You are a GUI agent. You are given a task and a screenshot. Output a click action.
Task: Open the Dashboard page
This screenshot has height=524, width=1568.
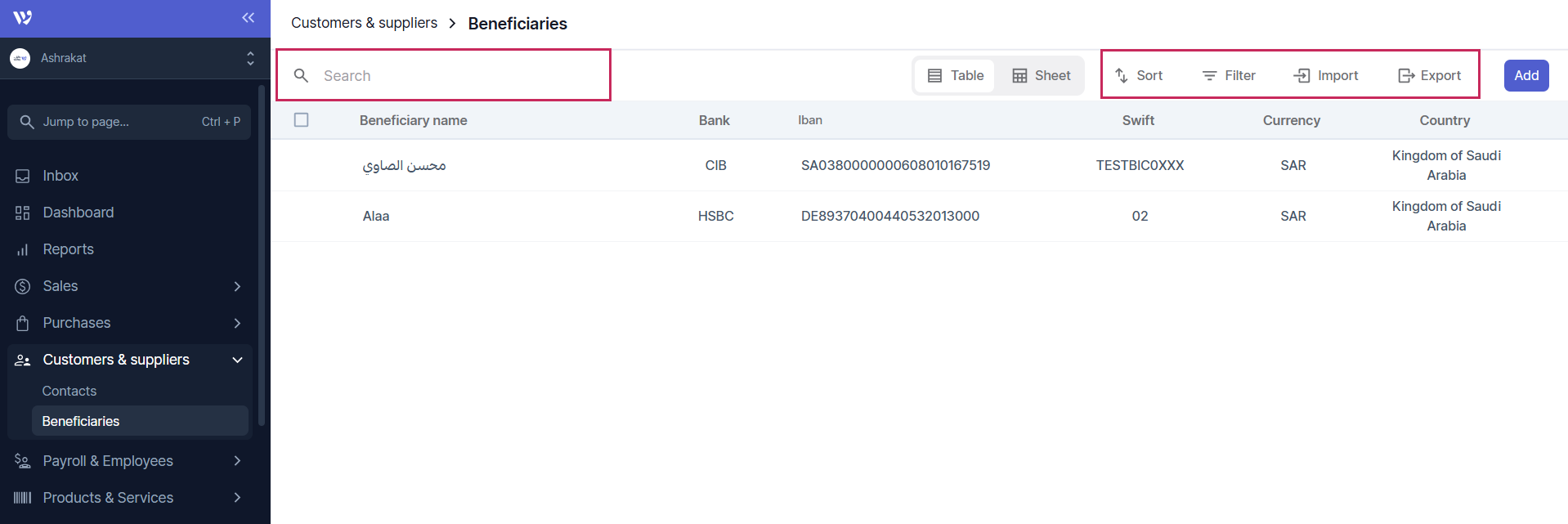78,213
